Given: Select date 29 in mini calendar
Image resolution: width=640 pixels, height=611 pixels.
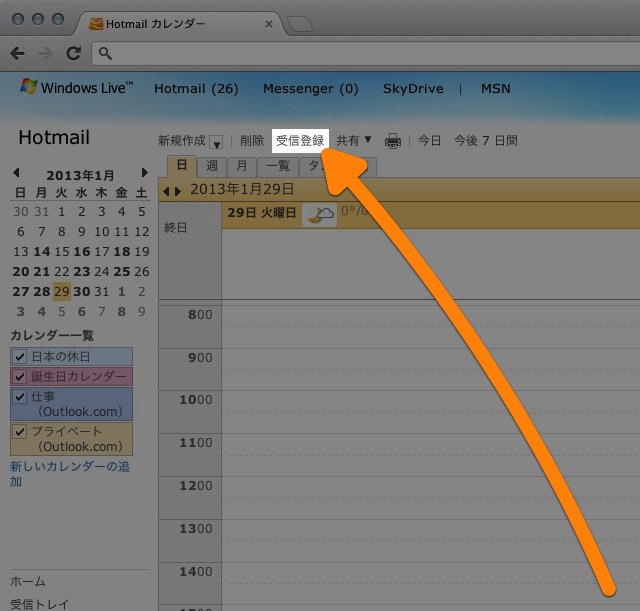Looking at the screenshot, I should [62, 291].
